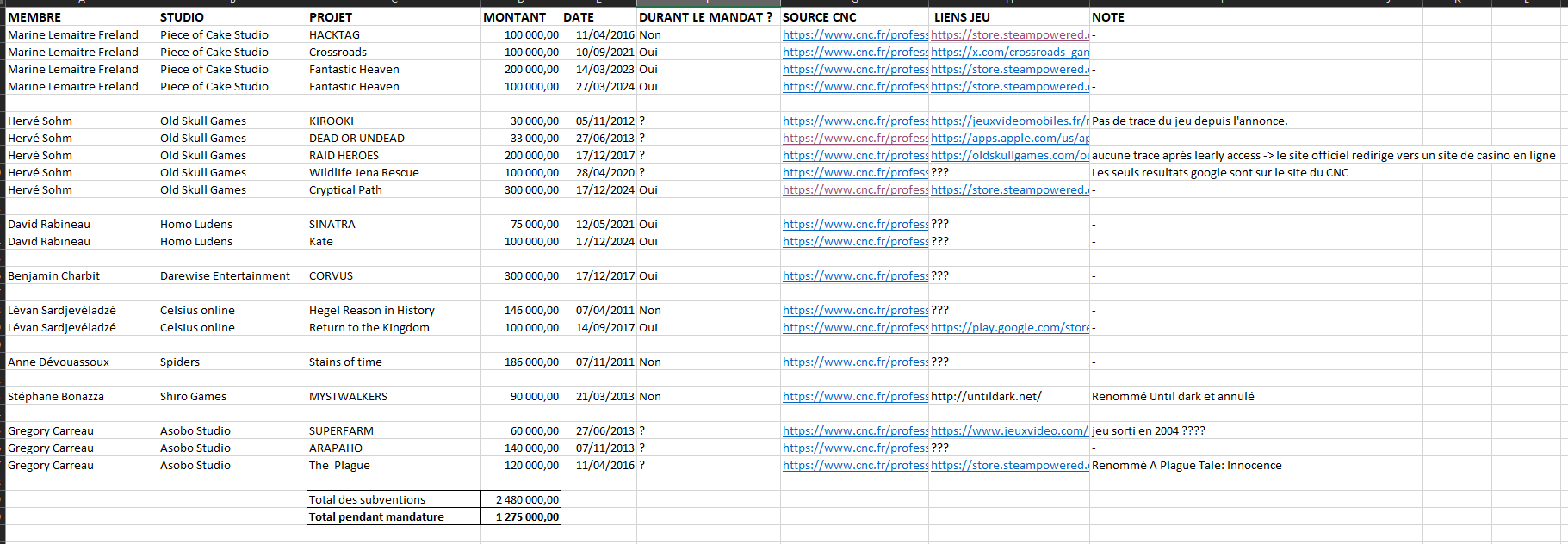
Task: Open the jeuxvideomobiles.fr link for KIROOKI
Action: [1010, 121]
